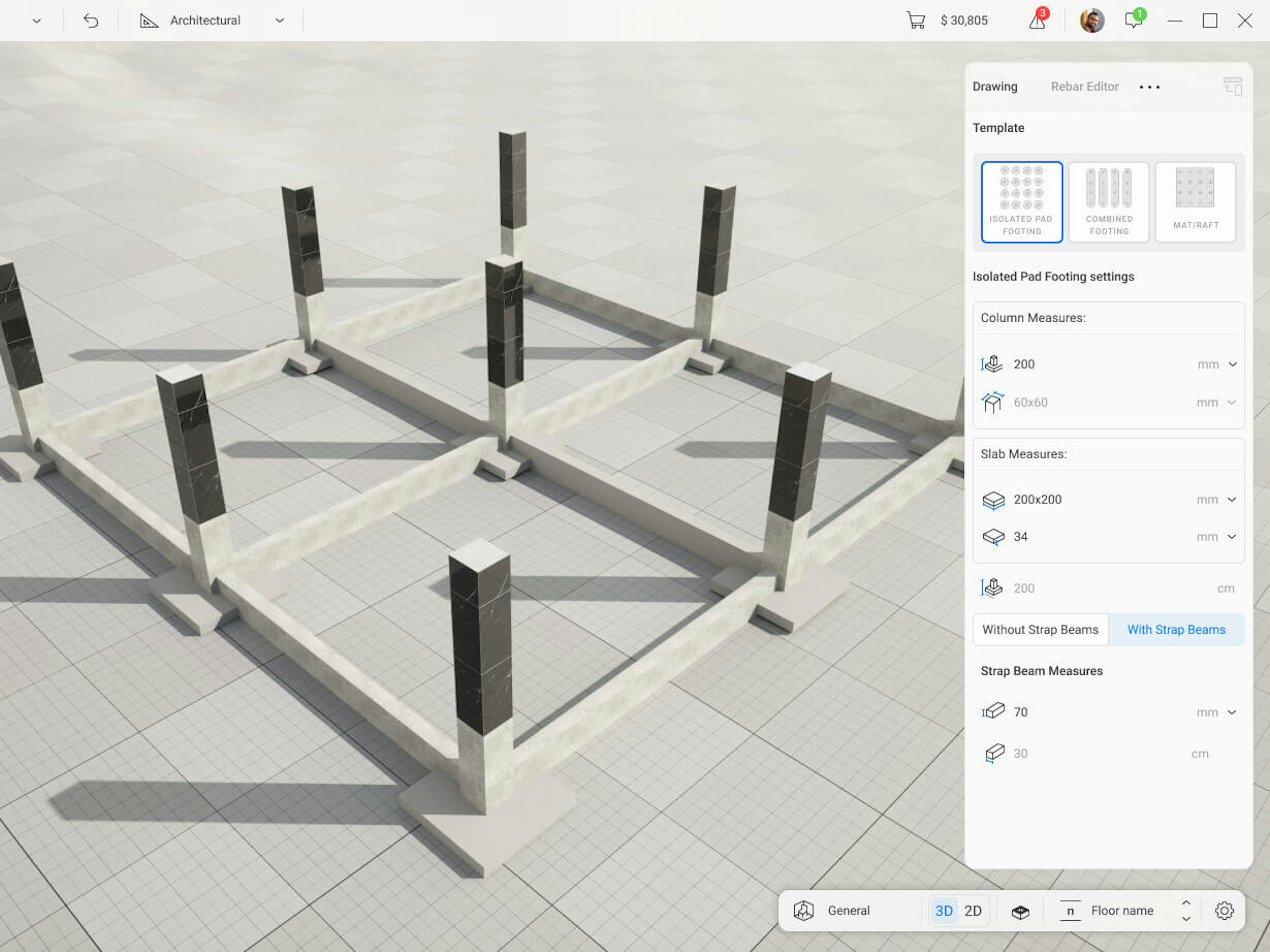Screen dimensions: 1270x952
Task: Click the column height field showing 200
Action: pos(1109,364)
